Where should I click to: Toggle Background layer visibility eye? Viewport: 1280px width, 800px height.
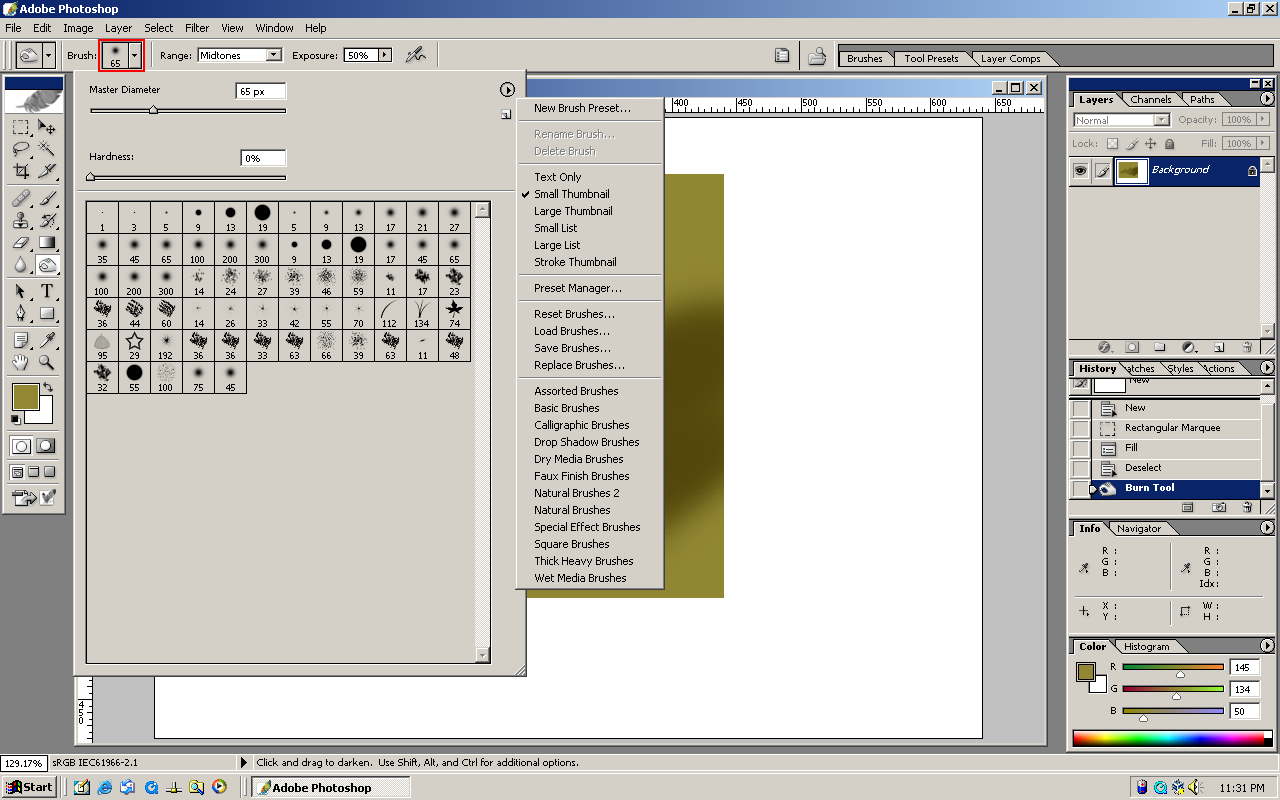[1080, 171]
